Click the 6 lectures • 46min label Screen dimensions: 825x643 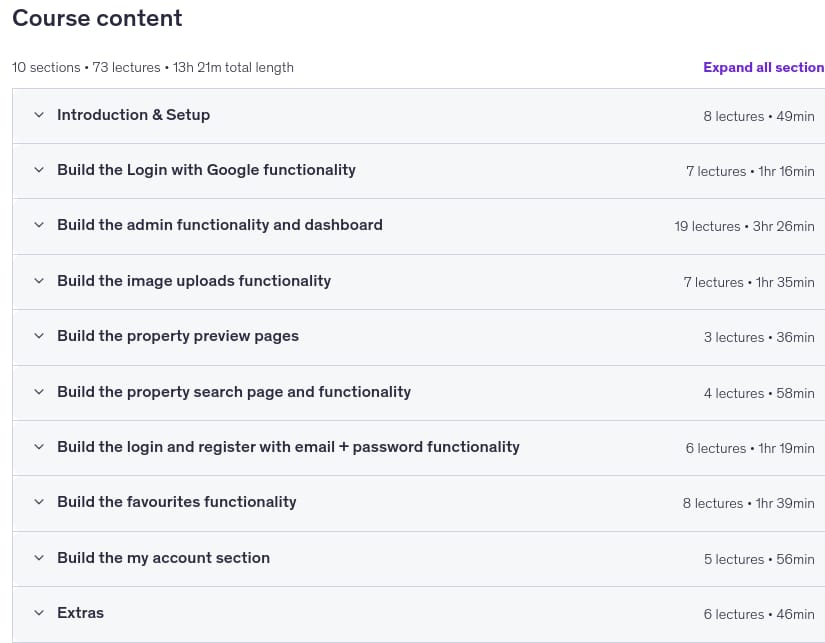(759, 615)
